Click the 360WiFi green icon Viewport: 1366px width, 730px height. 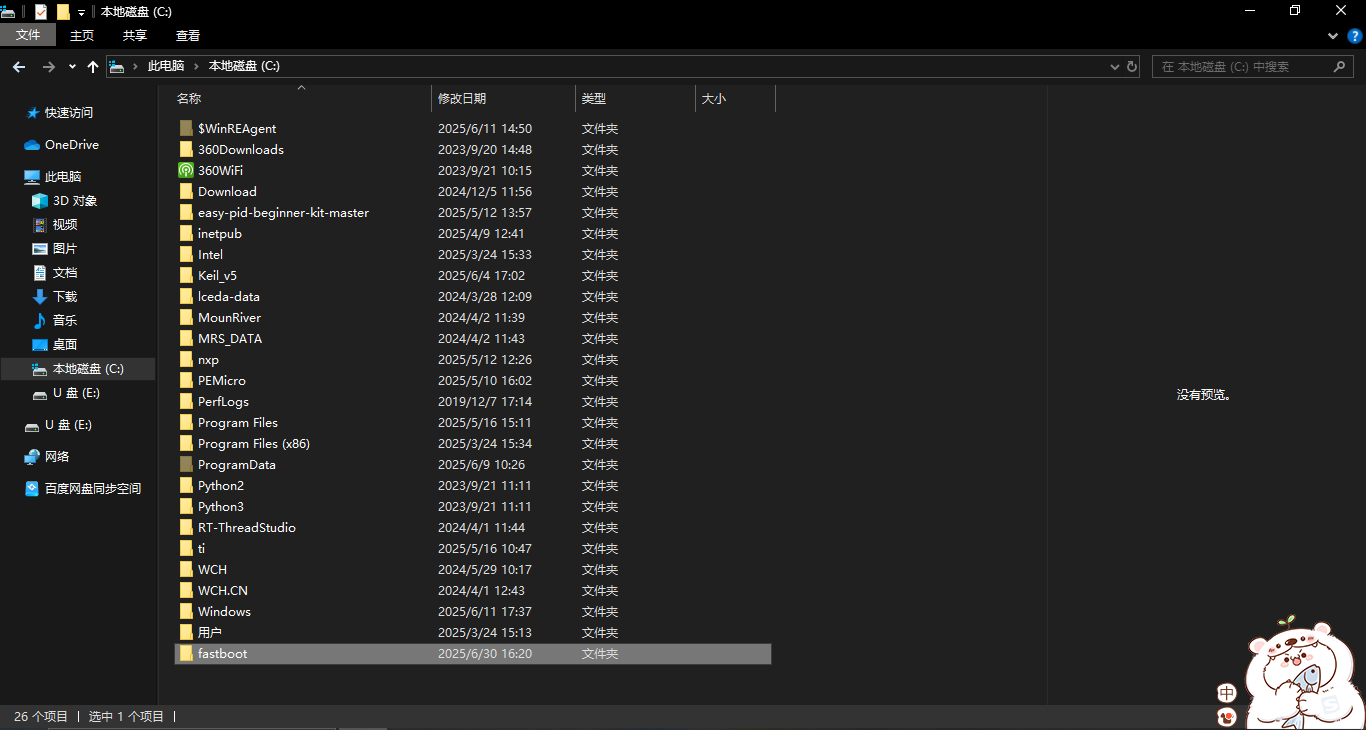(x=186, y=170)
